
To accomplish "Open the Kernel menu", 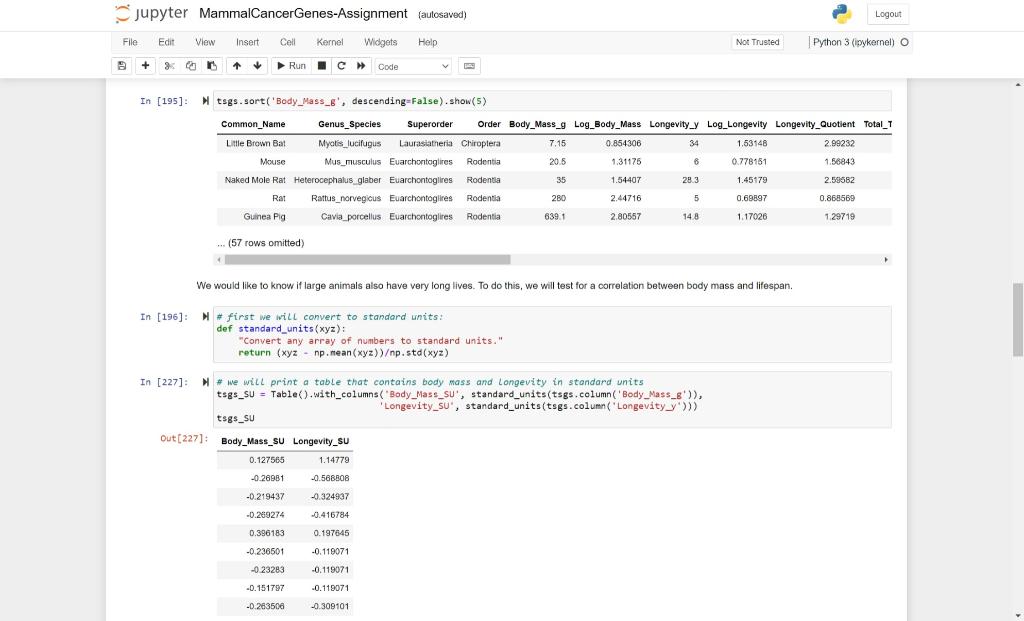I will [x=329, y=42].
